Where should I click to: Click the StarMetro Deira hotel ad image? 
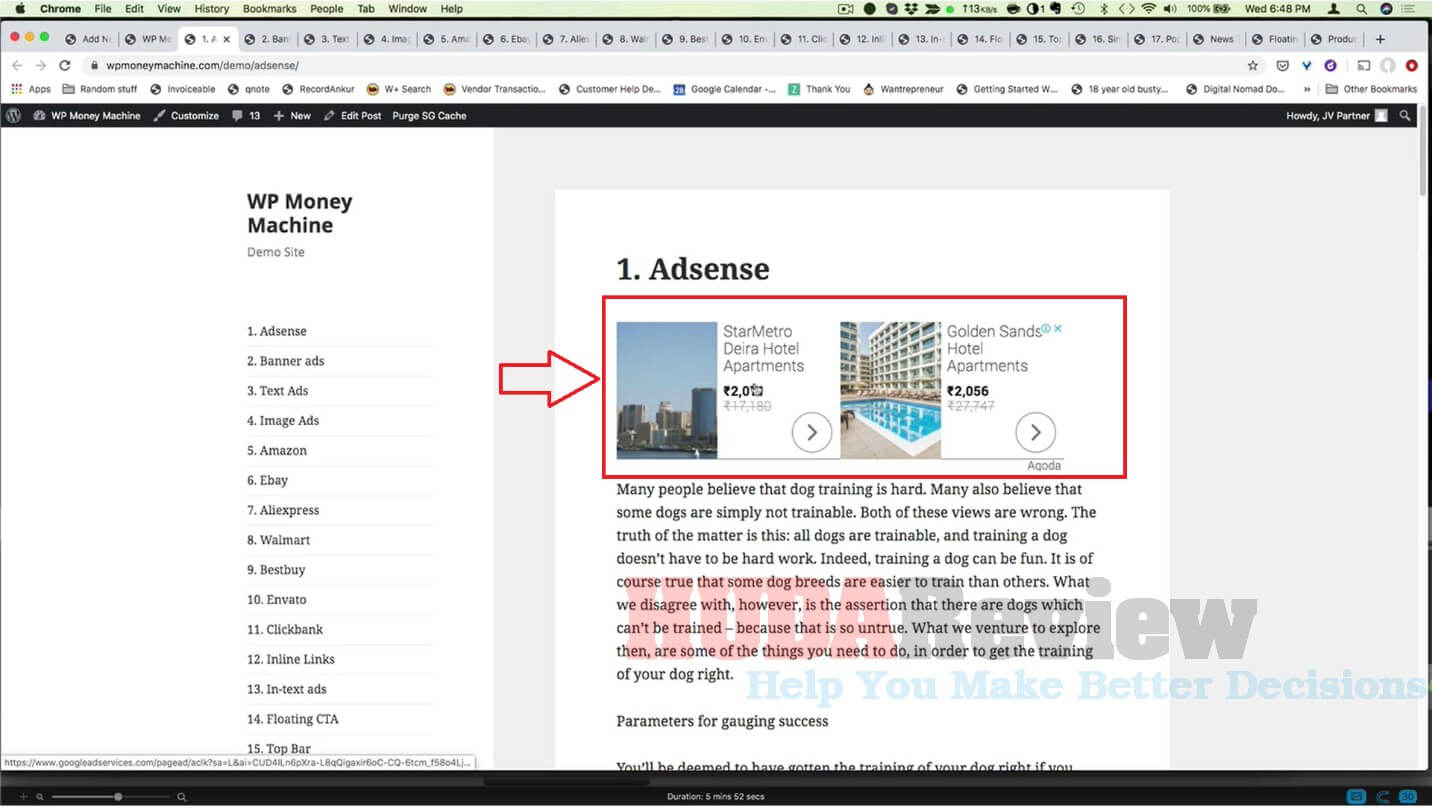(667, 390)
